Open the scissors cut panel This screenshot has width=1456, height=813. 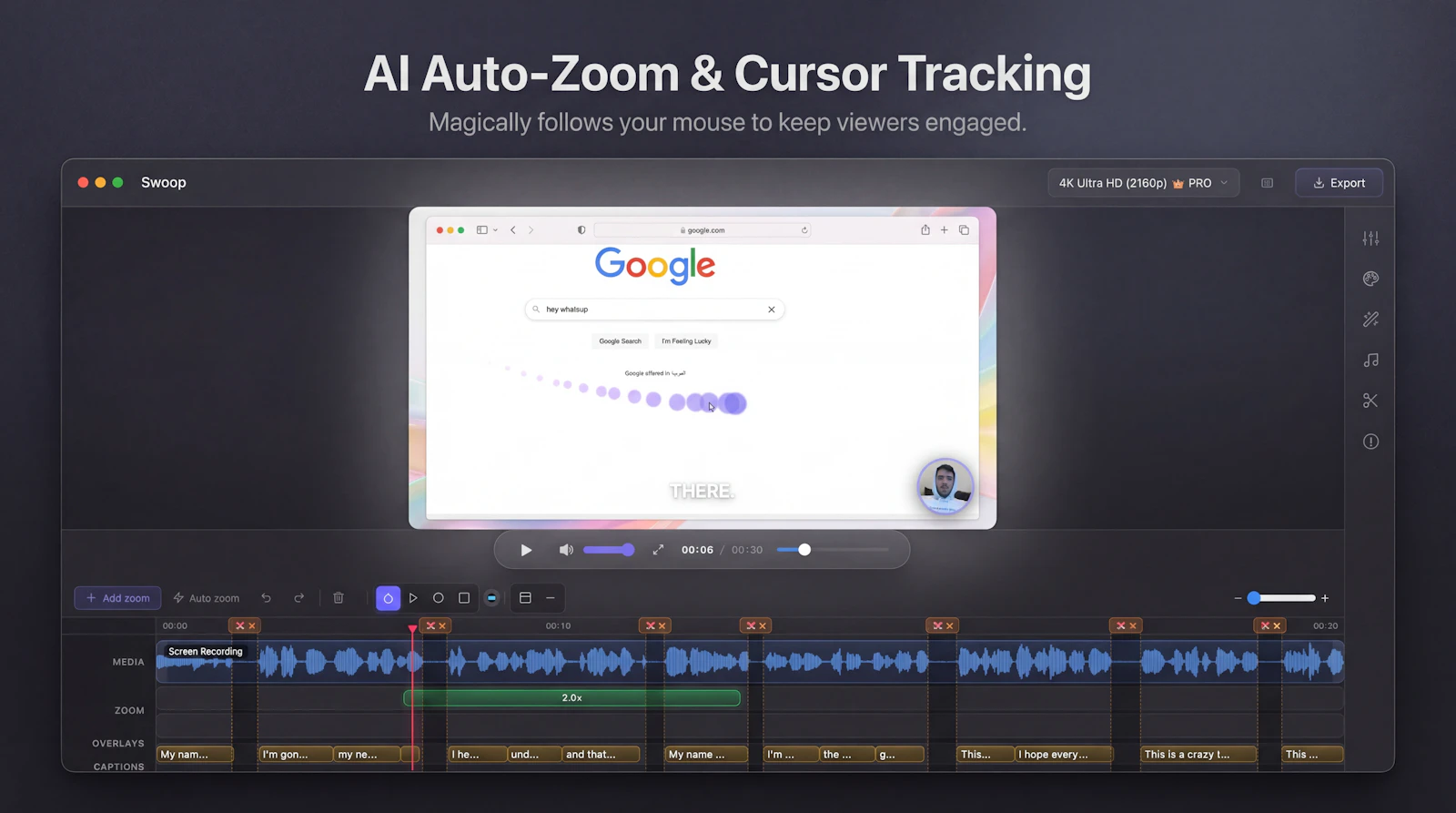tap(1370, 401)
